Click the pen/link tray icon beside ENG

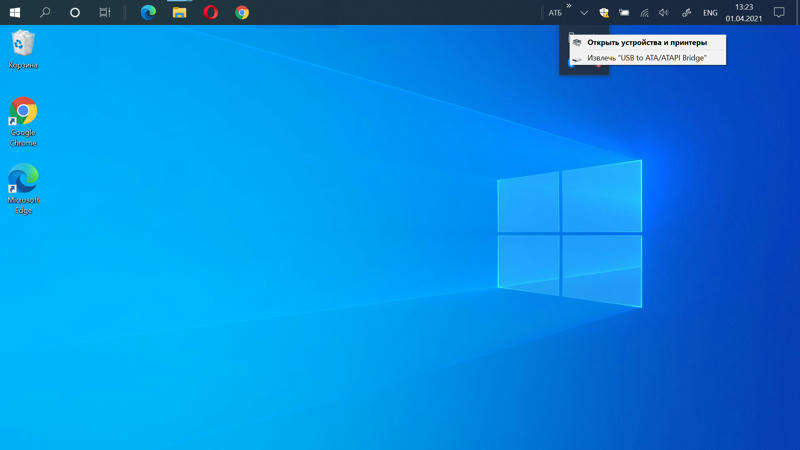point(686,13)
